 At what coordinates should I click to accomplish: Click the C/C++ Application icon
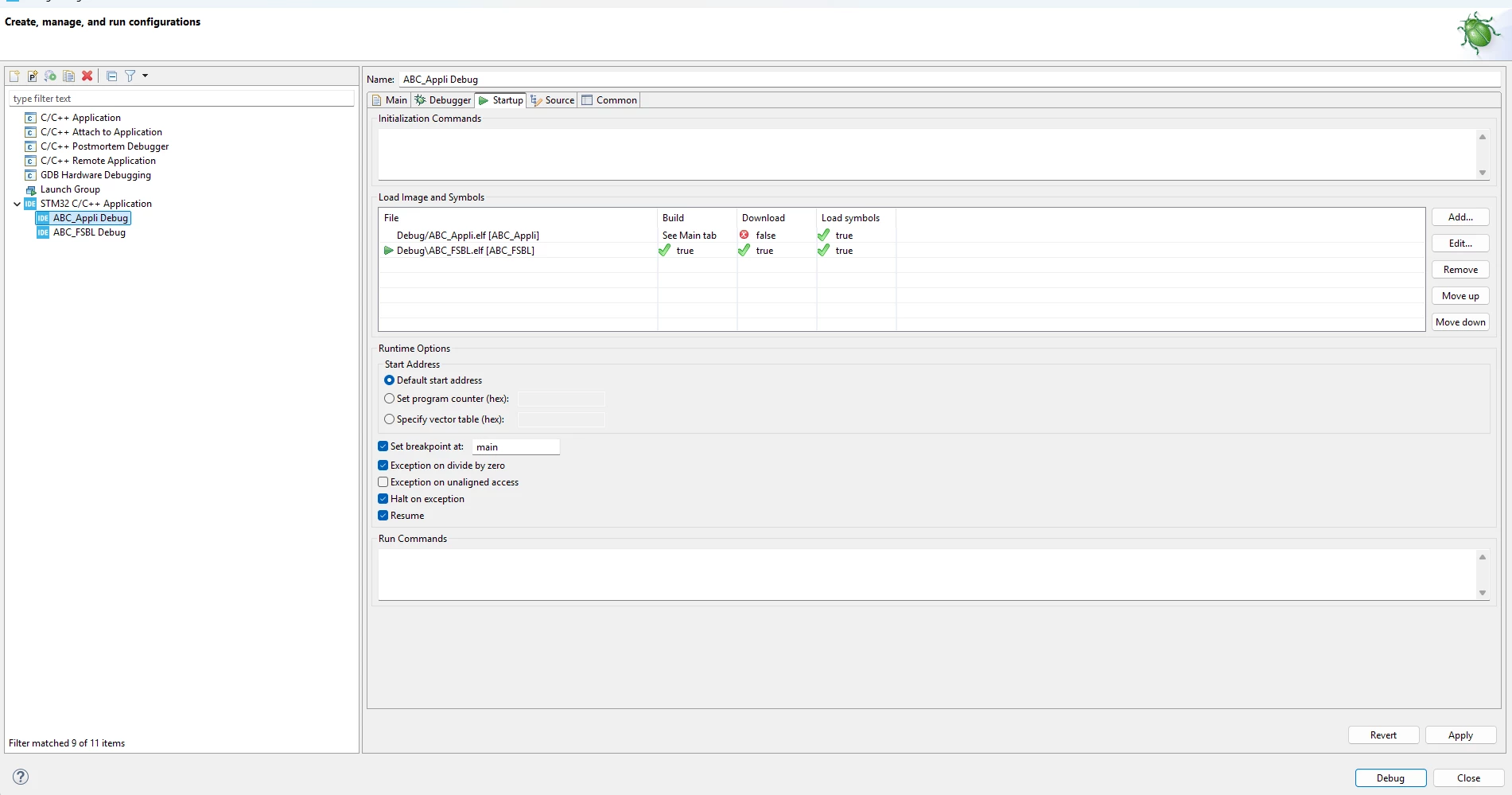click(x=30, y=118)
